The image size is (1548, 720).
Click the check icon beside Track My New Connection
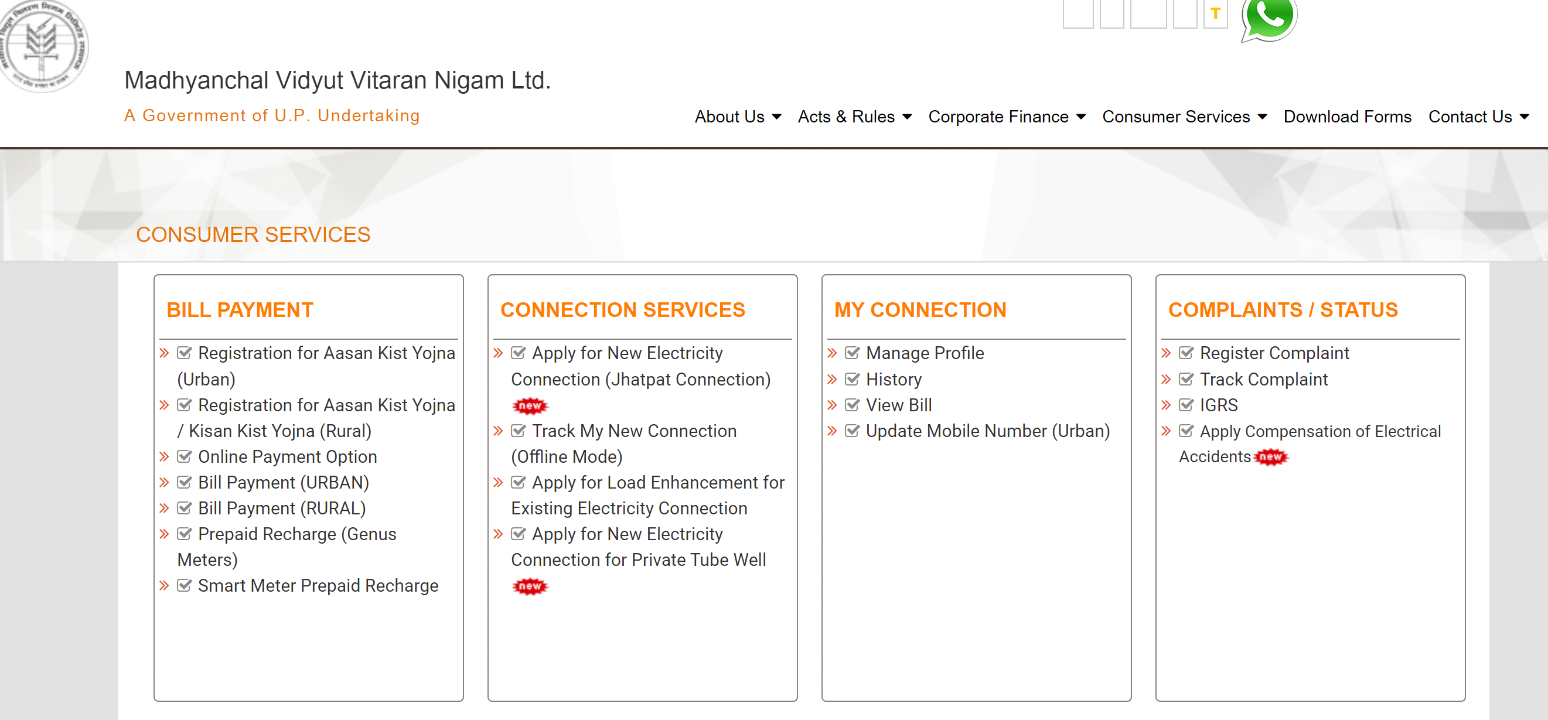[x=518, y=430]
